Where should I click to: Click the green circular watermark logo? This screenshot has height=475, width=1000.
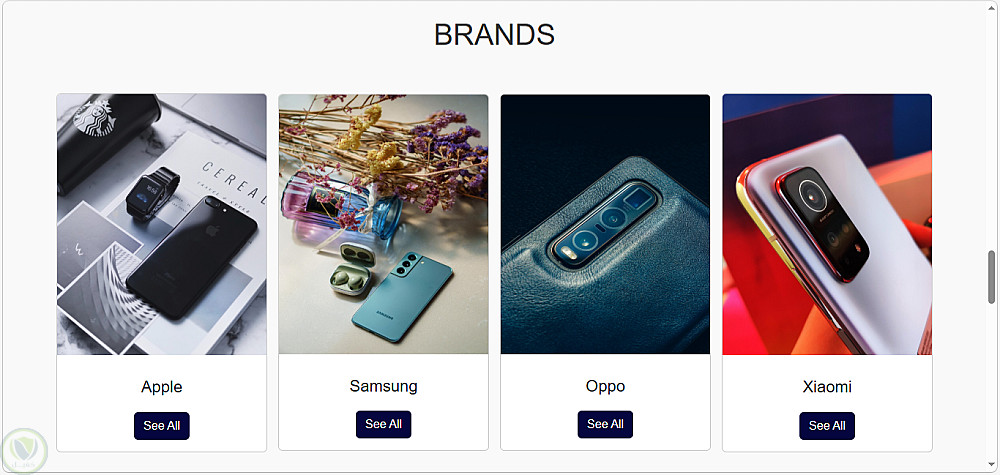(x=24, y=451)
